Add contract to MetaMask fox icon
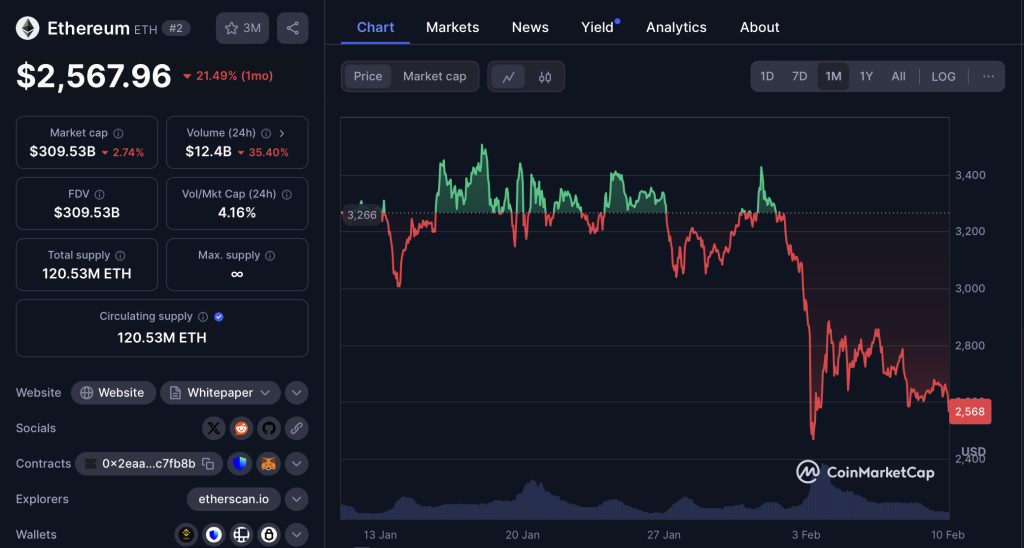Viewport: 1024px width, 548px height. 268,464
